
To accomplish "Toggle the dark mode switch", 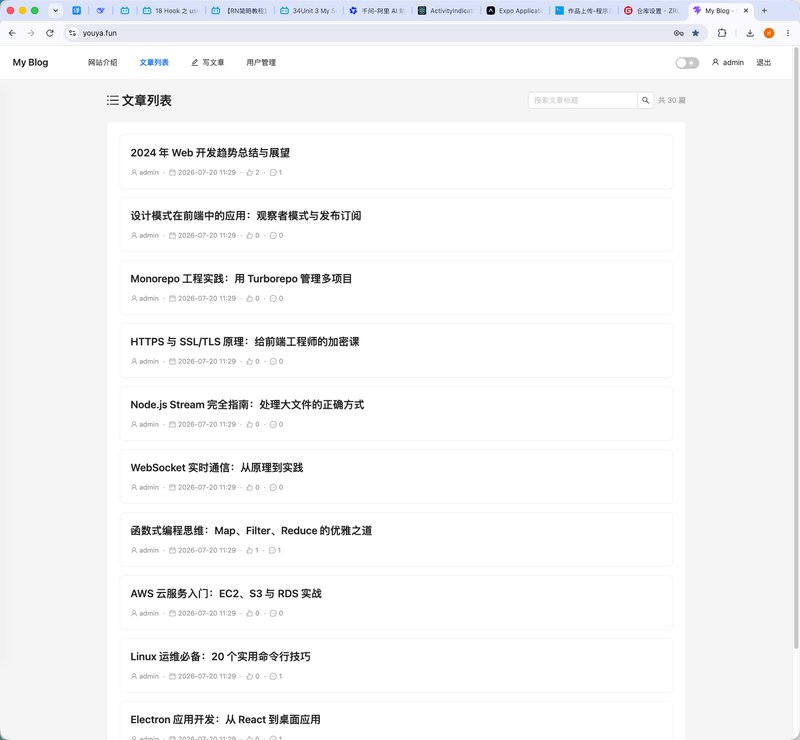I will [687, 63].
